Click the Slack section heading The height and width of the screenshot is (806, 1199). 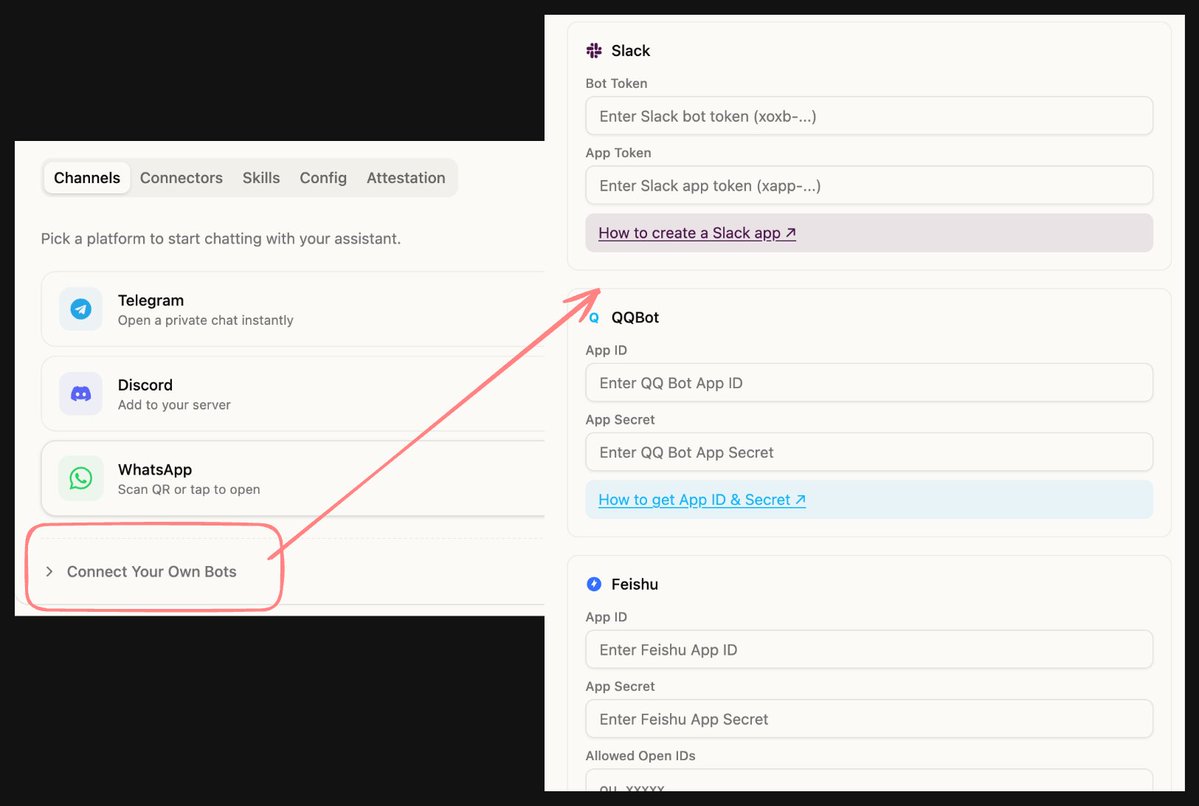point(630,50)
